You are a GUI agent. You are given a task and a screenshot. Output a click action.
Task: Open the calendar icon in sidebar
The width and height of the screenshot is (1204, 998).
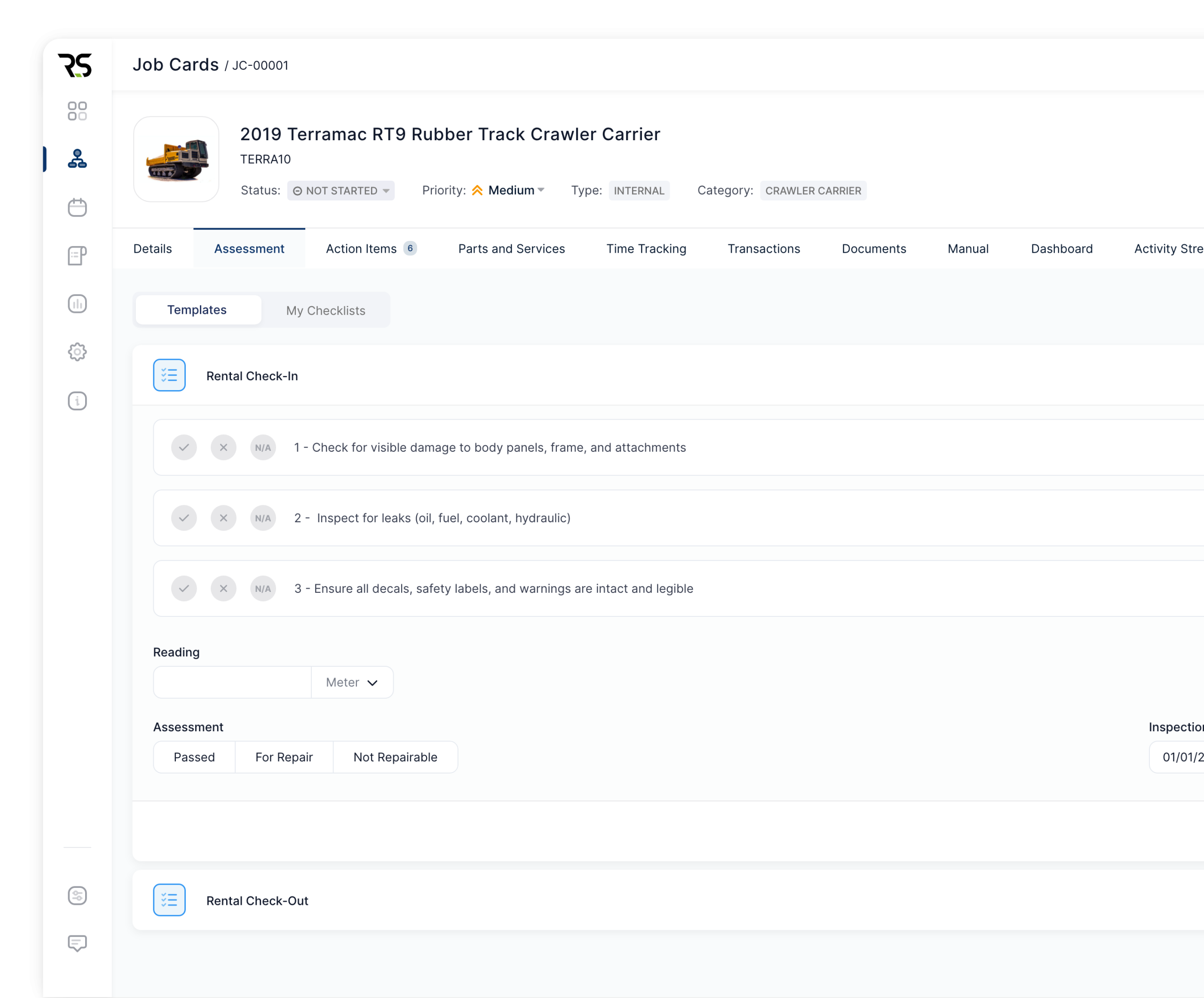78,207
